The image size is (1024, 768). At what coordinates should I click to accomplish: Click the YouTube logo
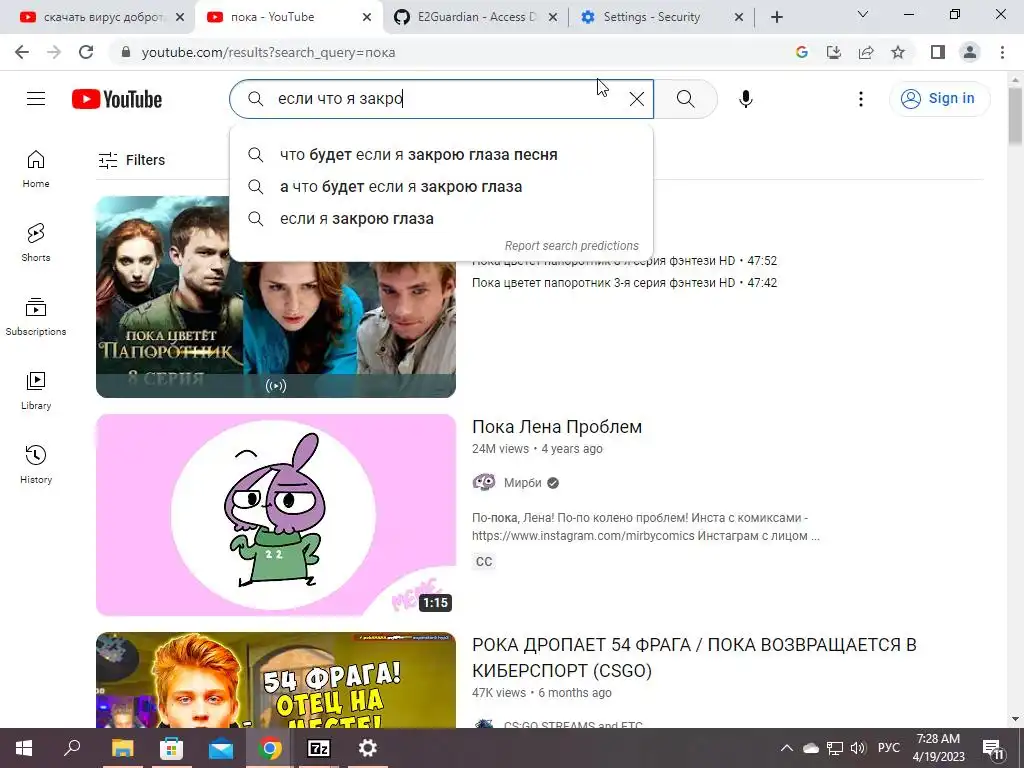117,99
